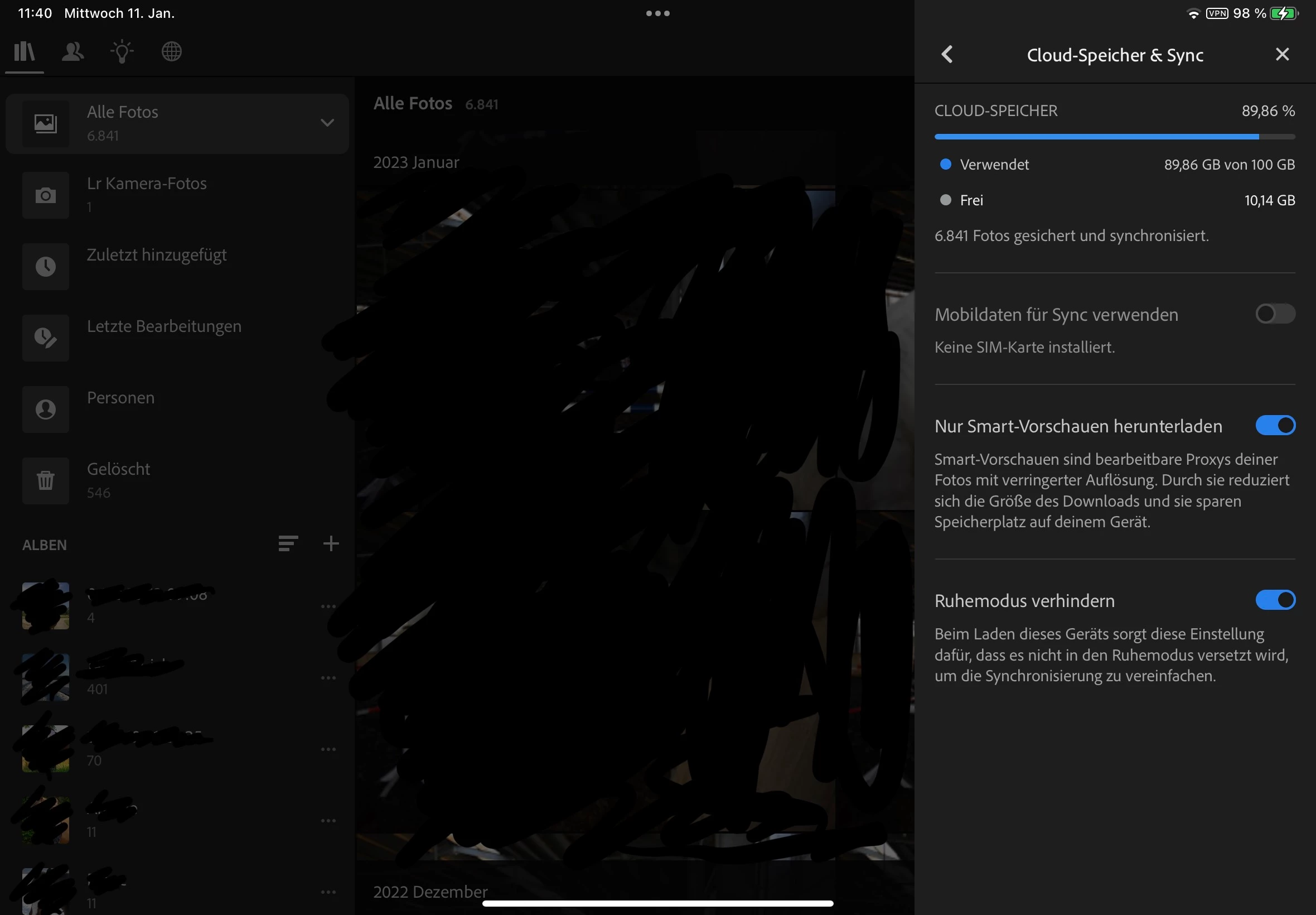Tap the three-dot multitasking menu at top

click(x=657, y=13)
